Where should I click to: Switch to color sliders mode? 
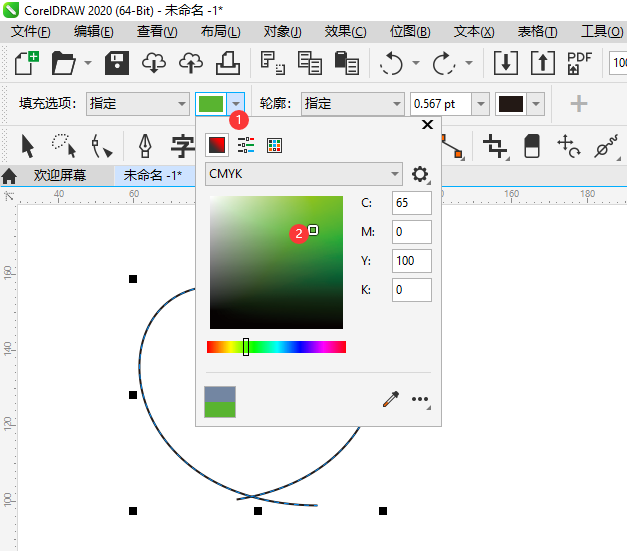pos(246,145)
